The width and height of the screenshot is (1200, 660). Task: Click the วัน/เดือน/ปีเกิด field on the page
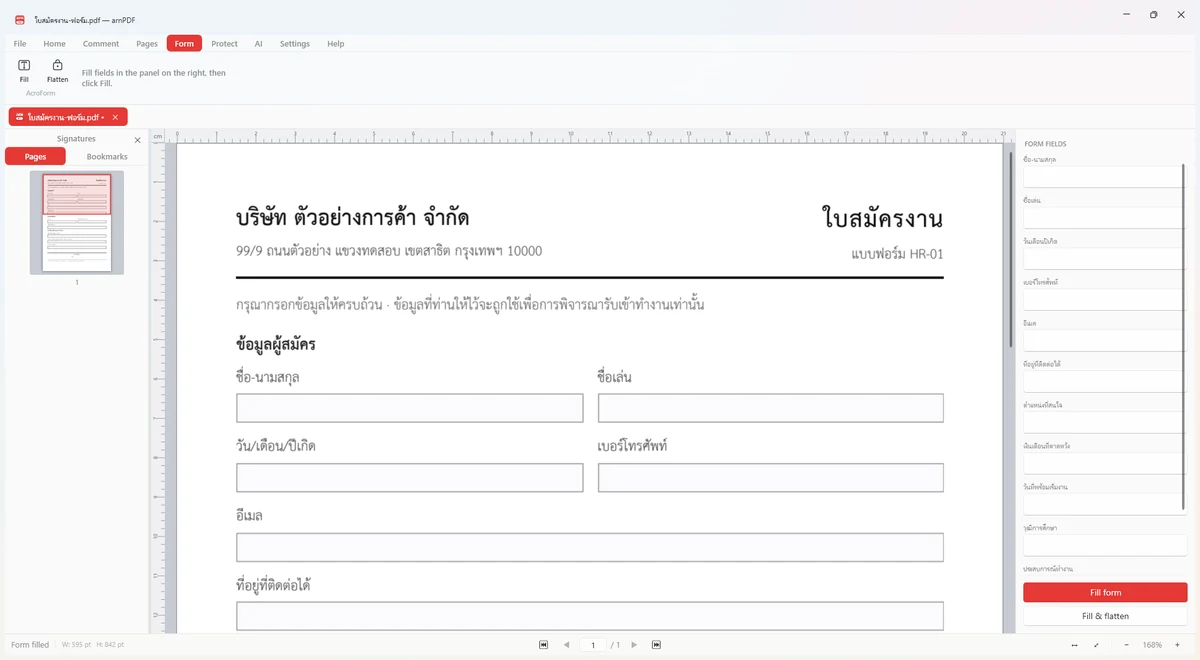click(x=410, y=478)
